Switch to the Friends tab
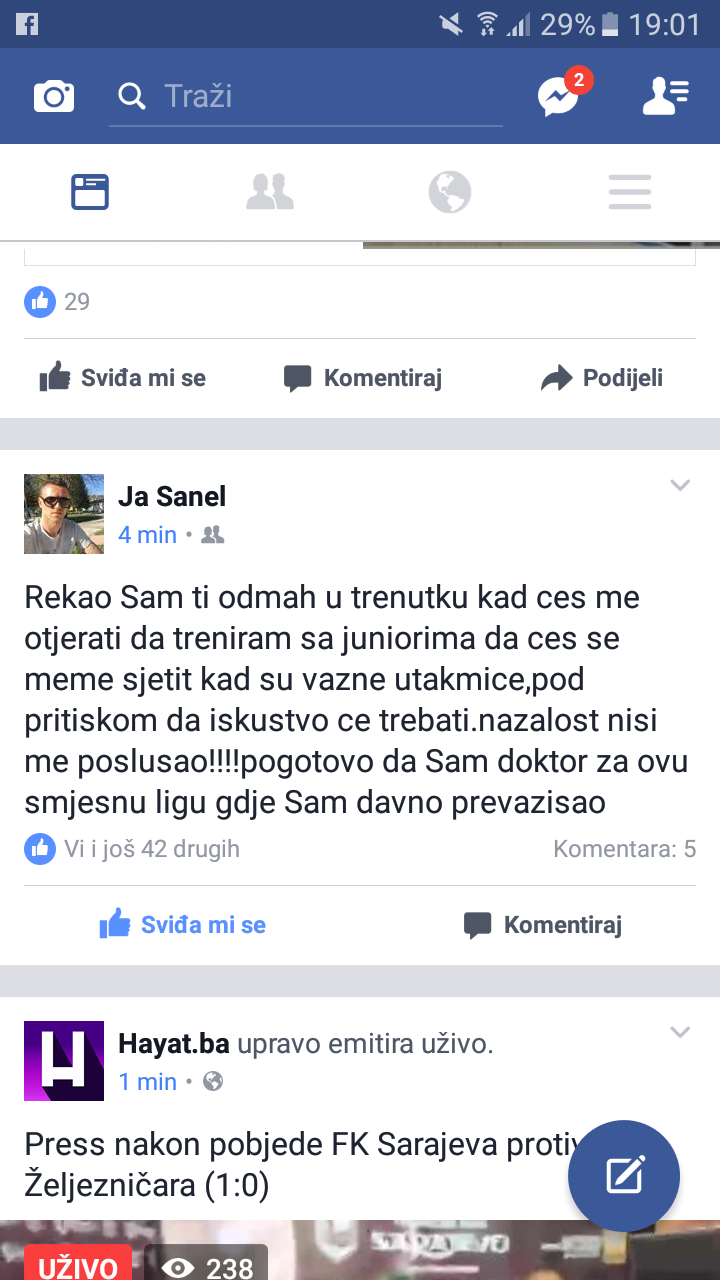720x1280 pixels. [x=270, y=192]
